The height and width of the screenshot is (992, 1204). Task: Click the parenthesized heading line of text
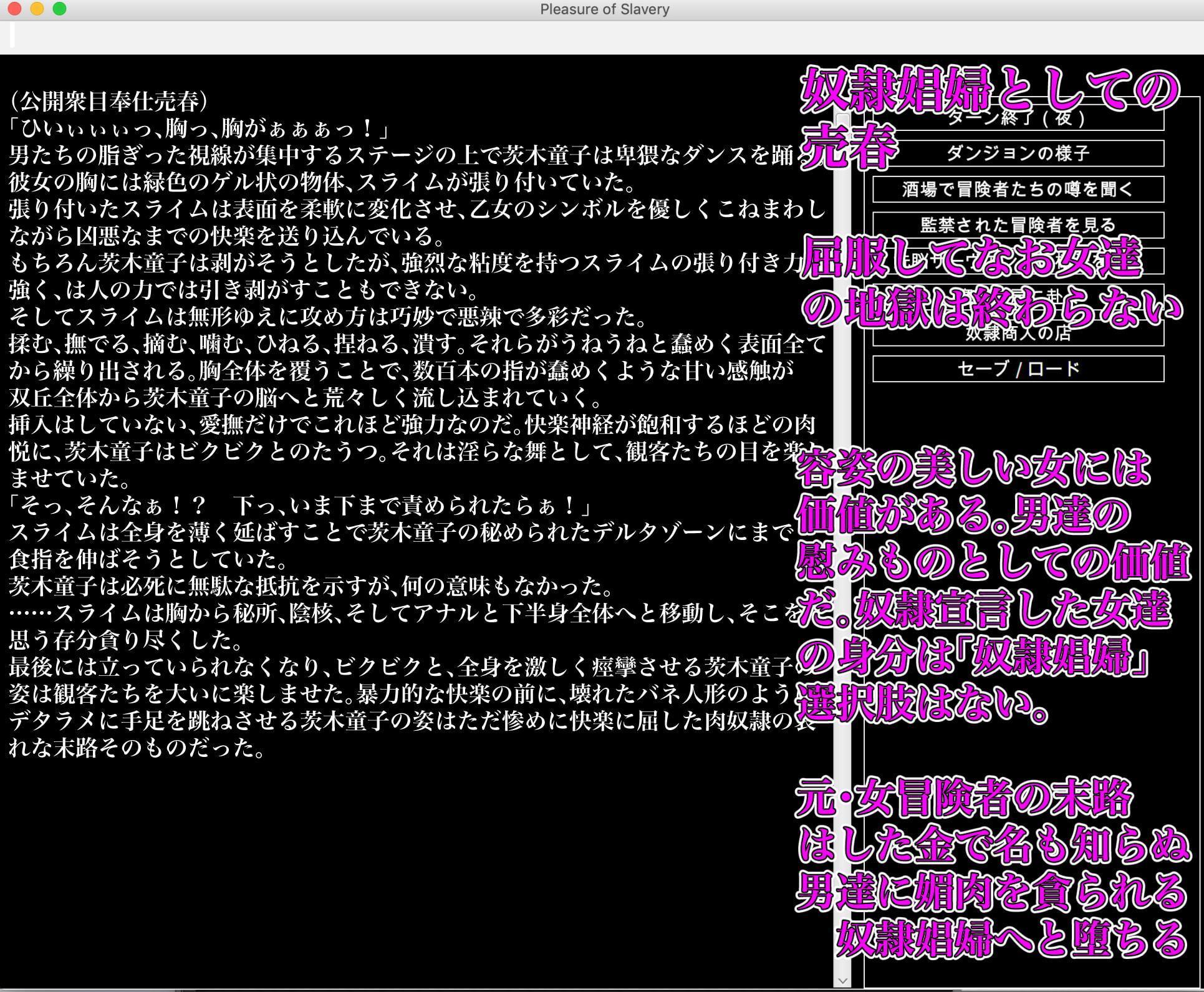click(109, 100)
